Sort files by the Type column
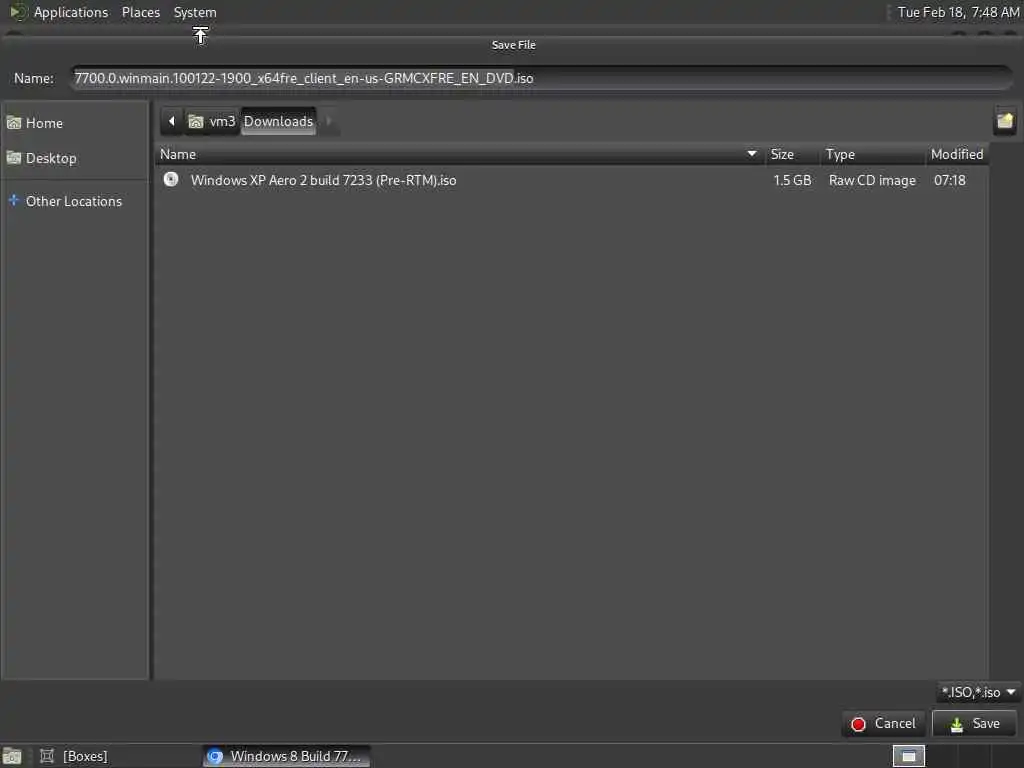 tap(872, 154)
